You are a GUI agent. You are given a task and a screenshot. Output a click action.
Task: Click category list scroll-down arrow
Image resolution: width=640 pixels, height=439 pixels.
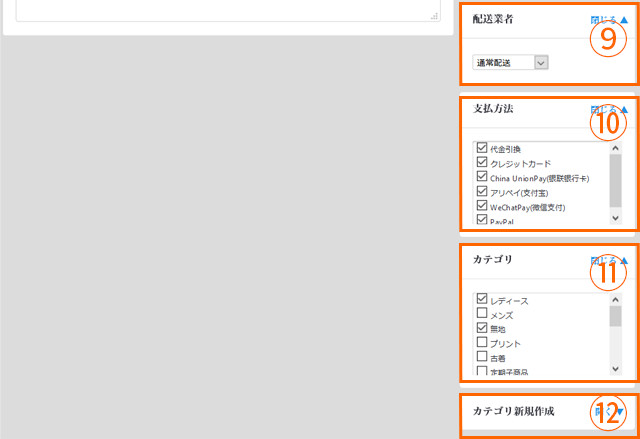(615, 368)
